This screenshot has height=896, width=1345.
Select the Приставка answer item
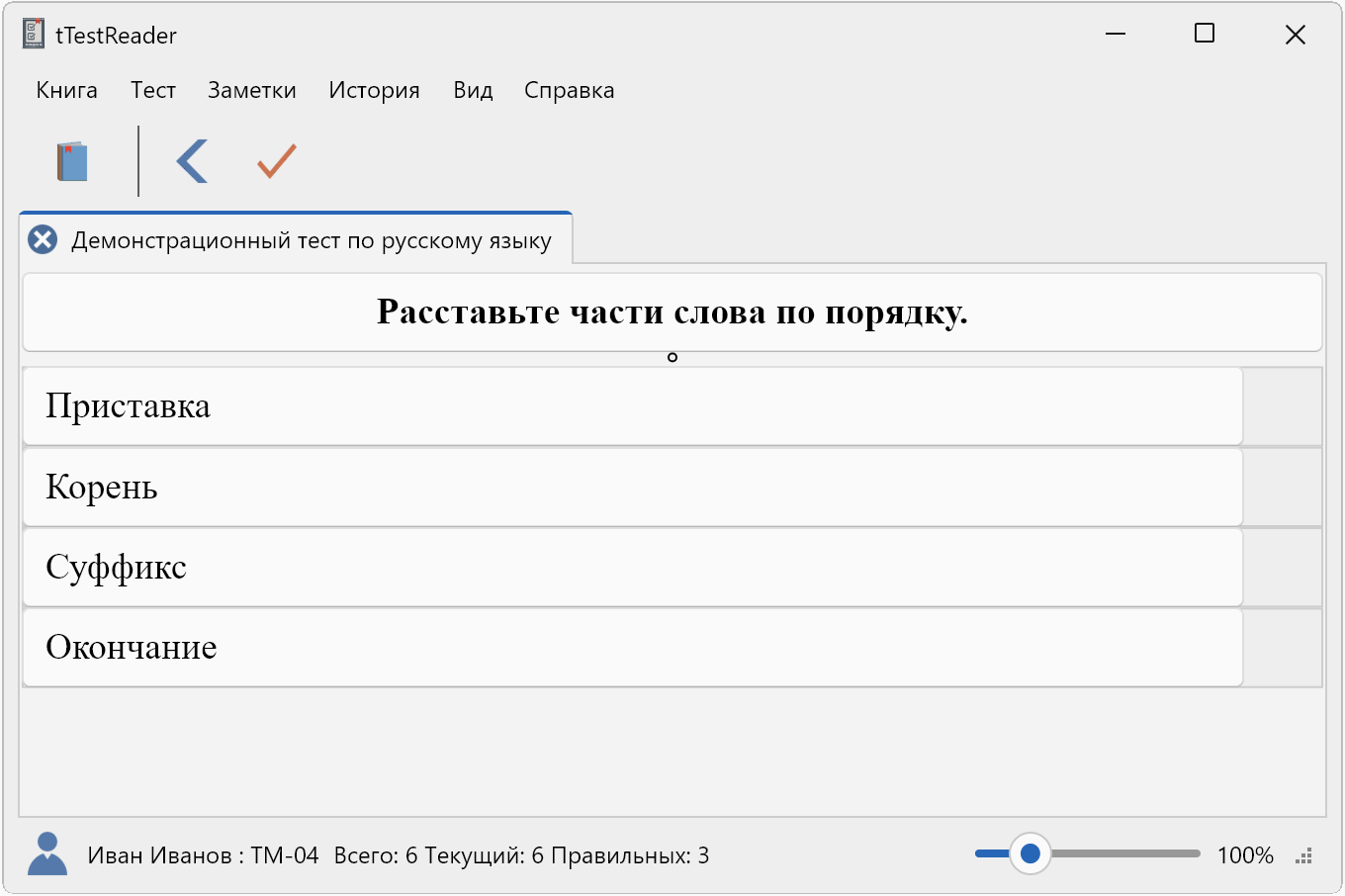click(x=633, y=406)
